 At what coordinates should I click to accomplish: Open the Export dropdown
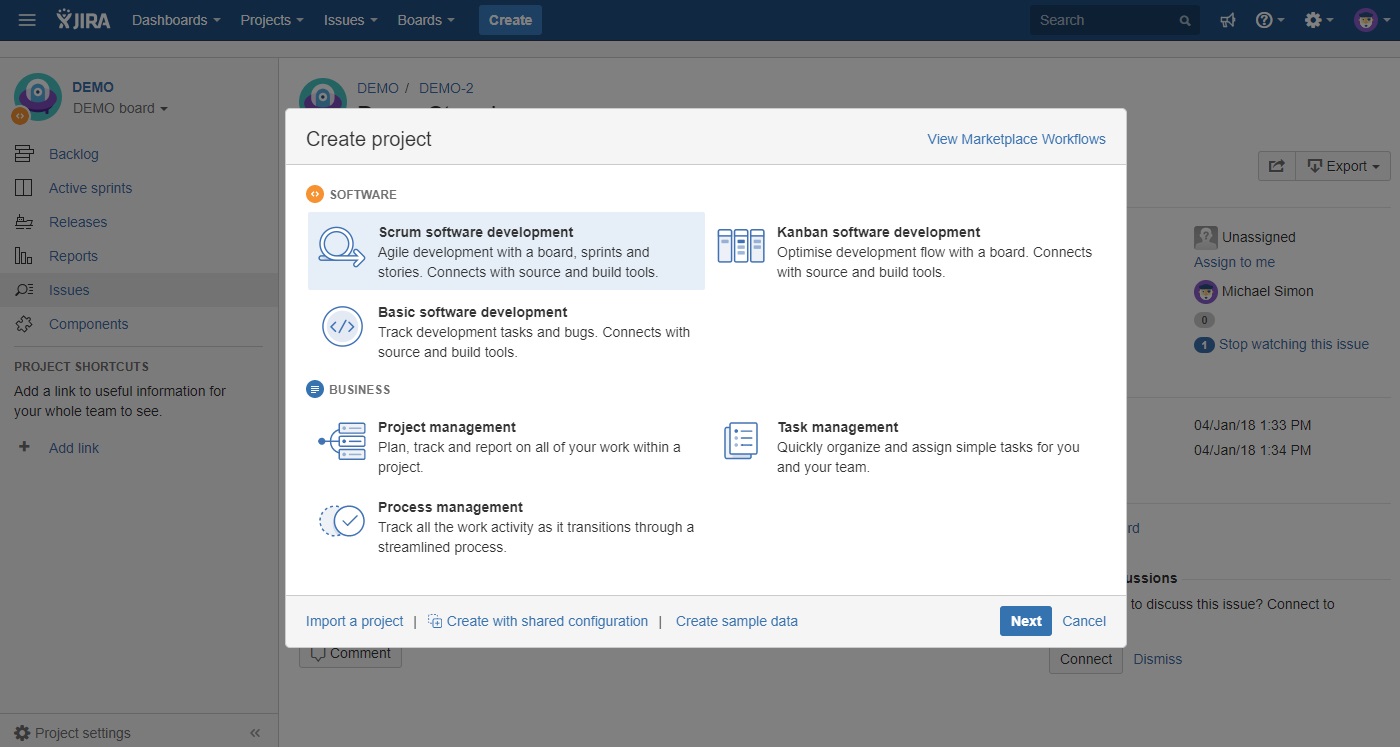(1342, 165)
